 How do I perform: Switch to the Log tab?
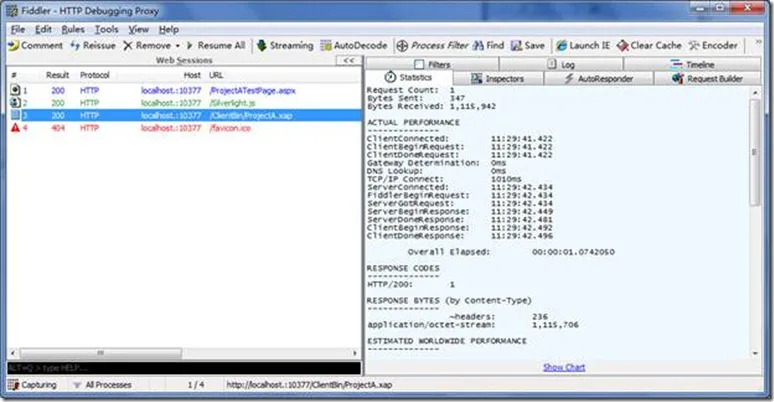(x=561, y=64)
